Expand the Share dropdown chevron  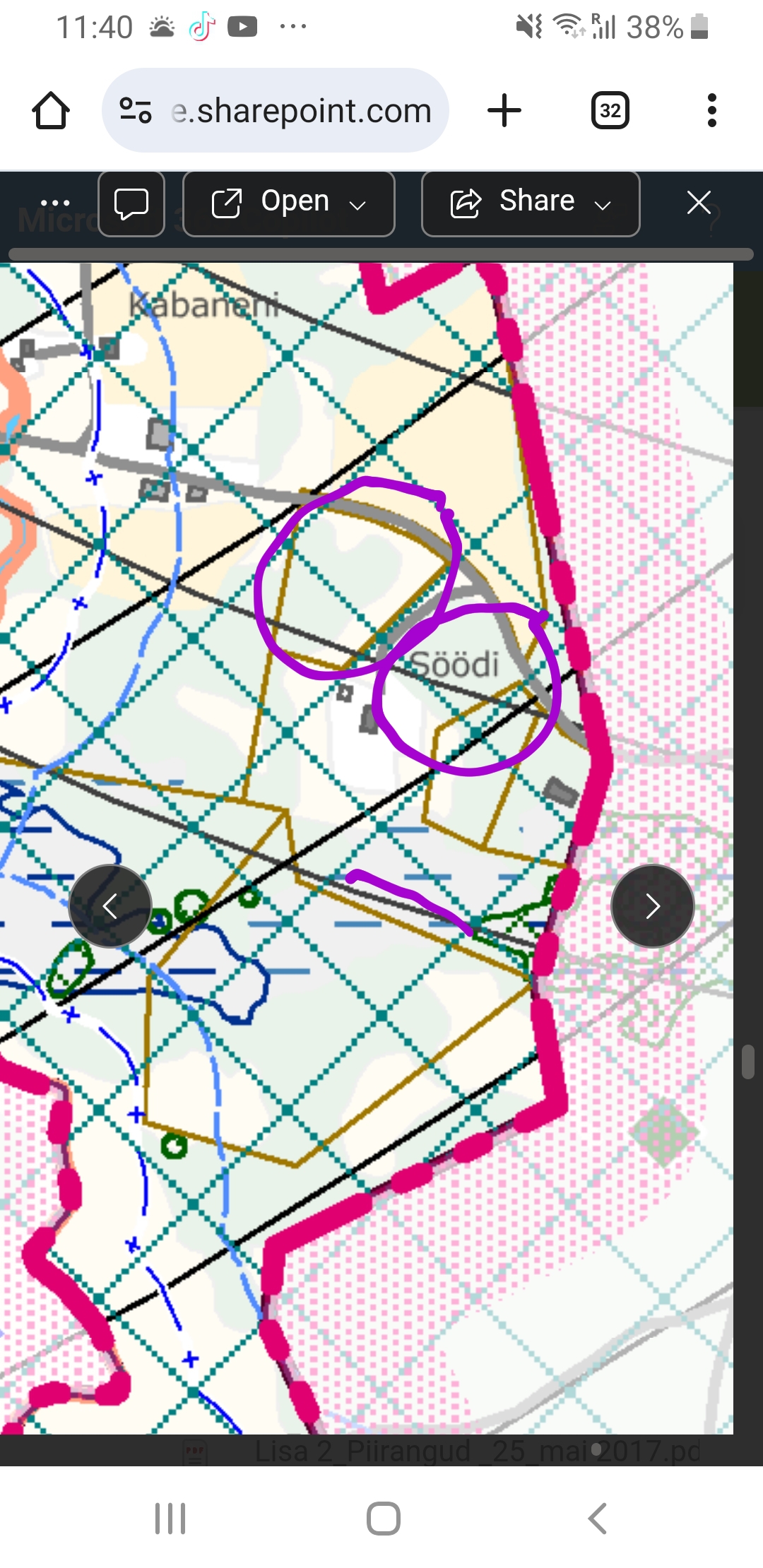click(603, 206)
